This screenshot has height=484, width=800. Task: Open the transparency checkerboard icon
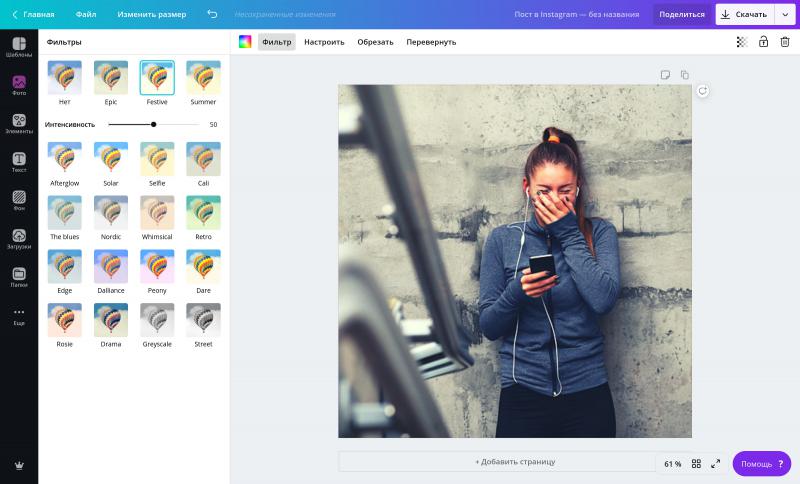coord(742,42)
